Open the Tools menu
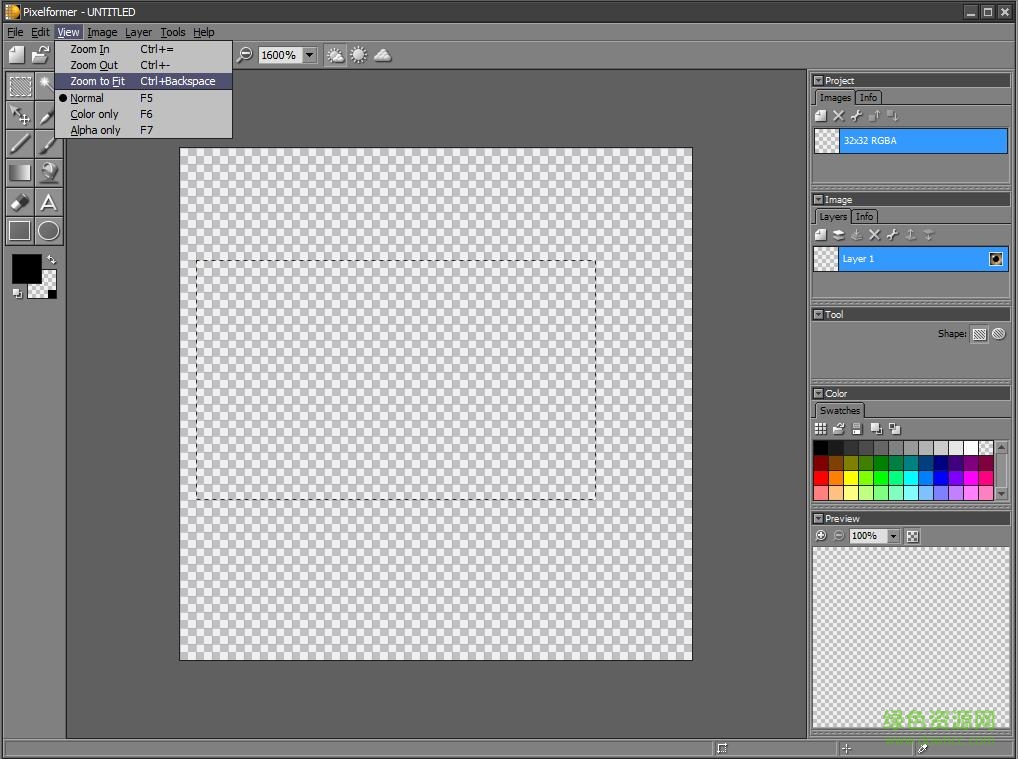The height and width of the screenshot is (759, 1018). 173,32
